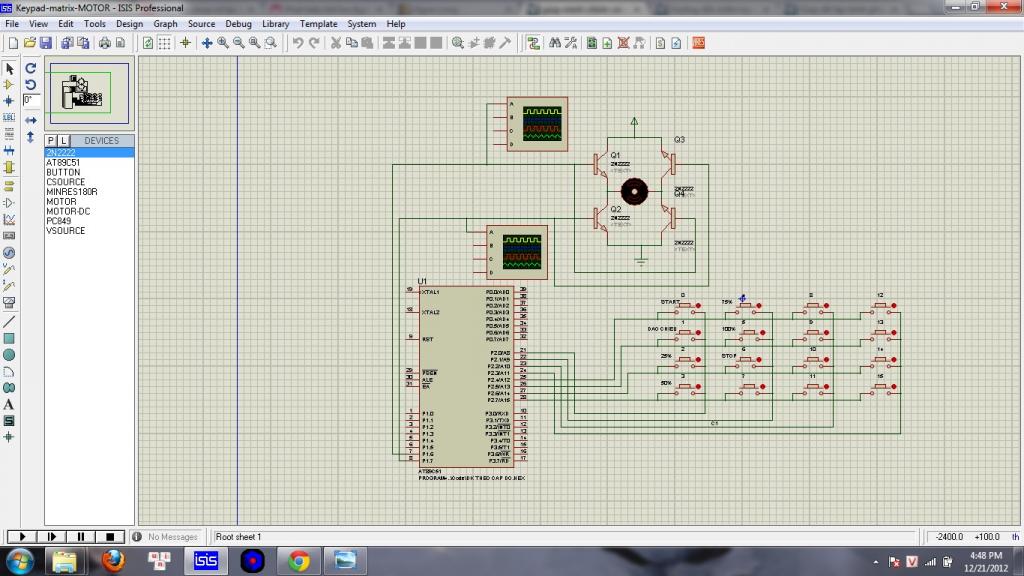Click the Zoom In magnifier icon
This screenshot has width=1024, height=576.
(223, 43)
